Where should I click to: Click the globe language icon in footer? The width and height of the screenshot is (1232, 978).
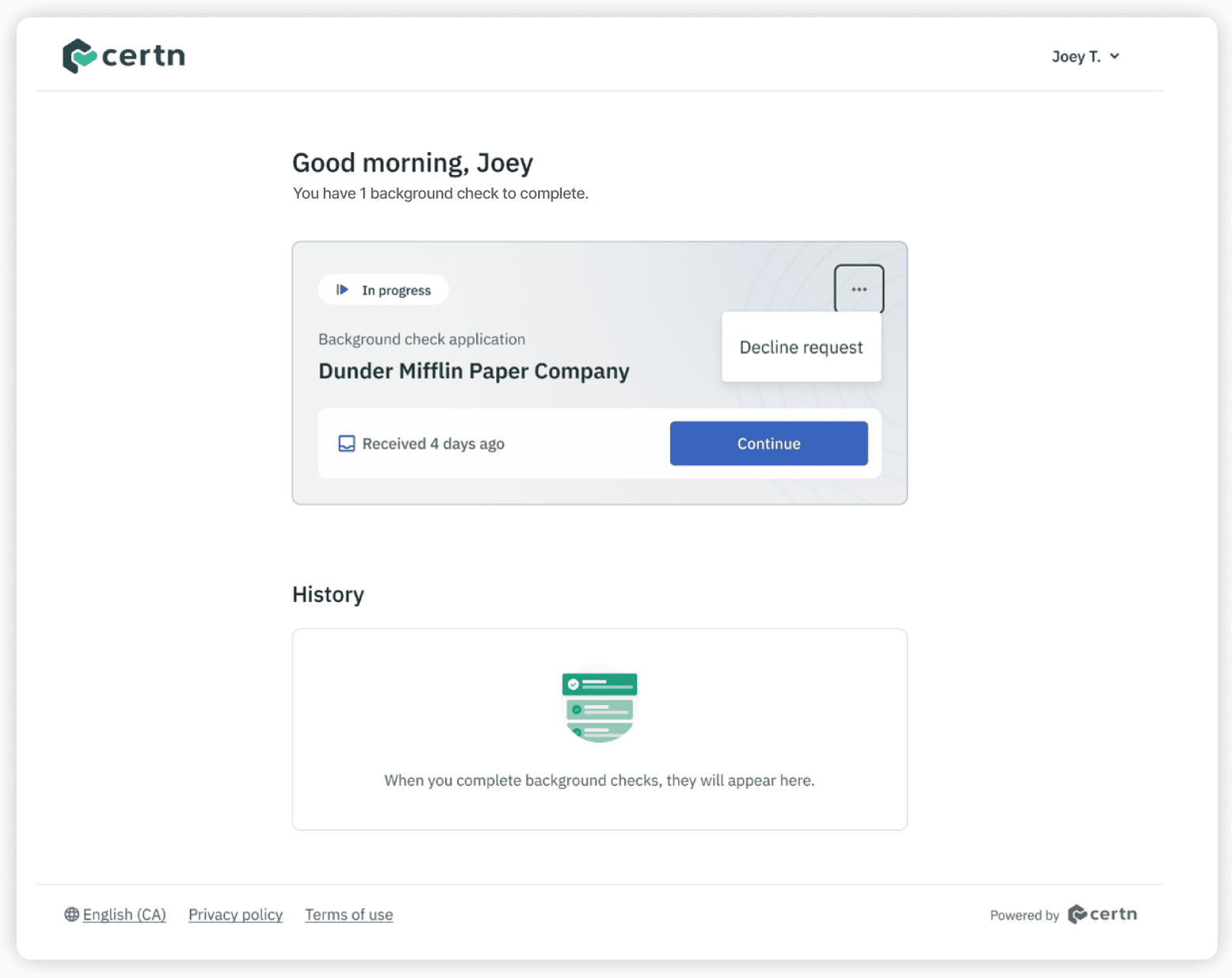pos(72,915)
